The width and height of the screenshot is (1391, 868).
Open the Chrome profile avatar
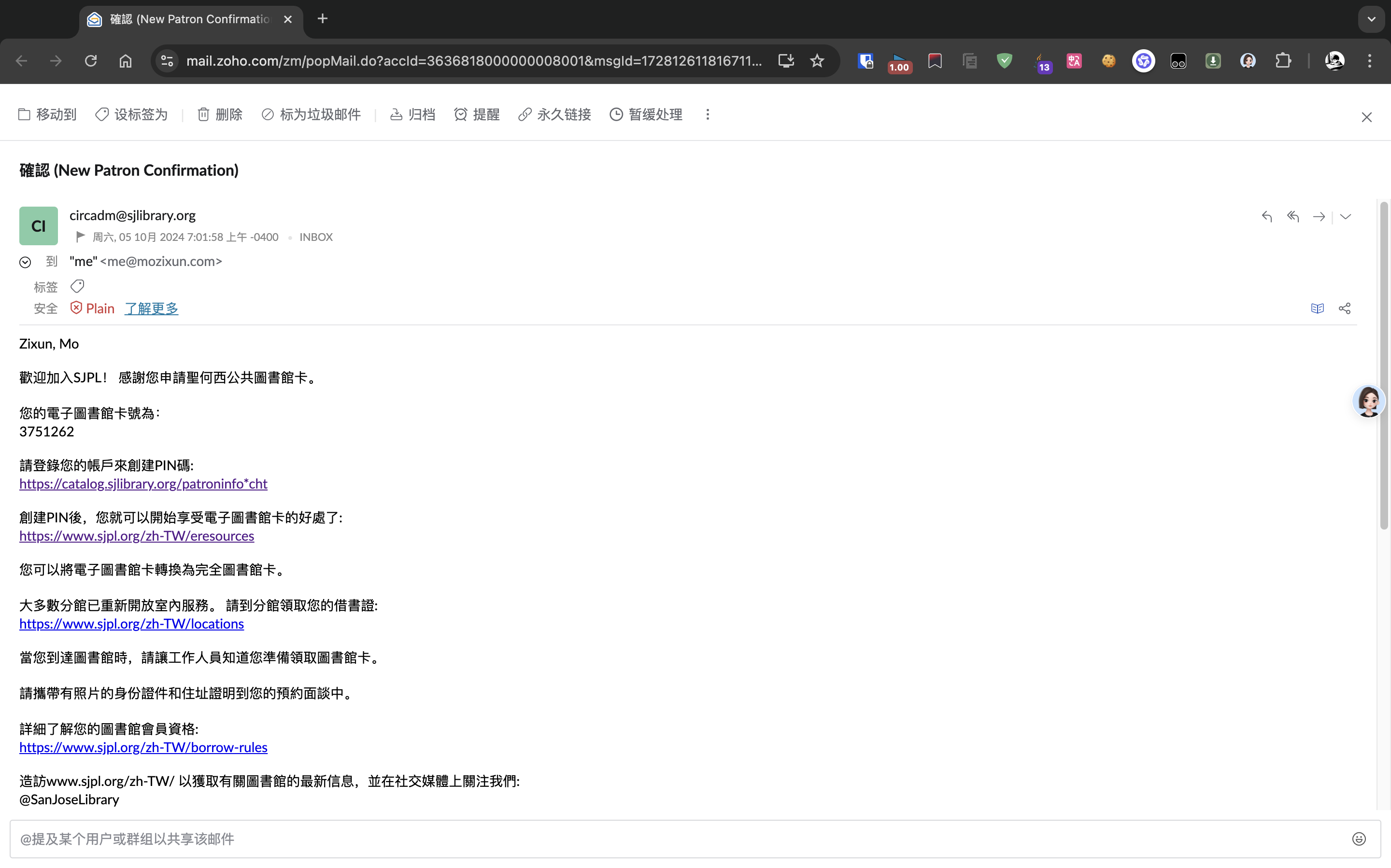(x=1334, y=61)
